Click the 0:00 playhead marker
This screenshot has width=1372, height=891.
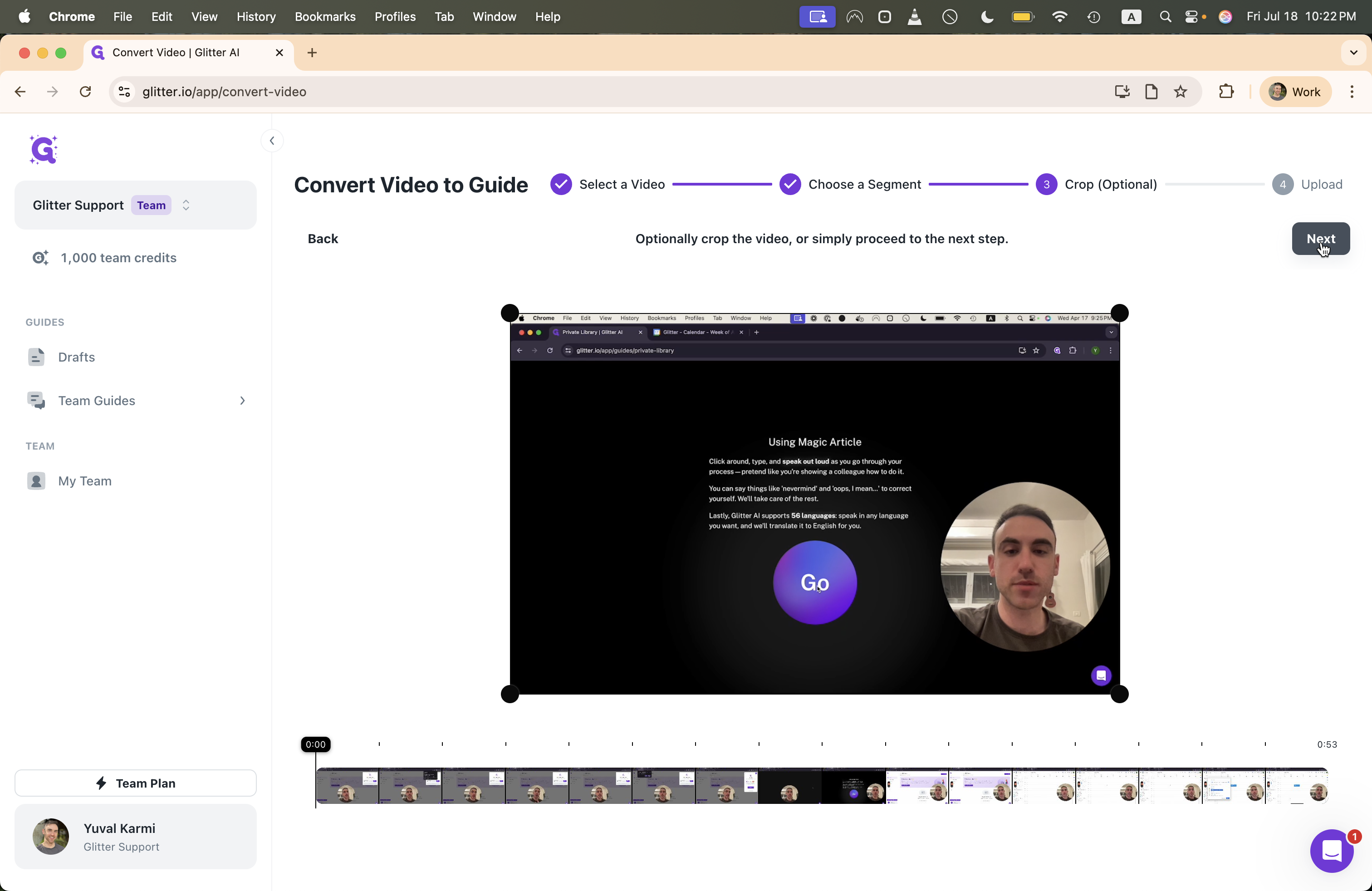click(316, 744)
